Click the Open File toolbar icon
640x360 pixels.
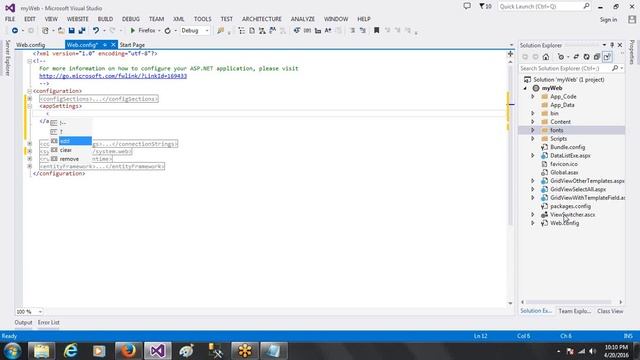tap(61, 31)
